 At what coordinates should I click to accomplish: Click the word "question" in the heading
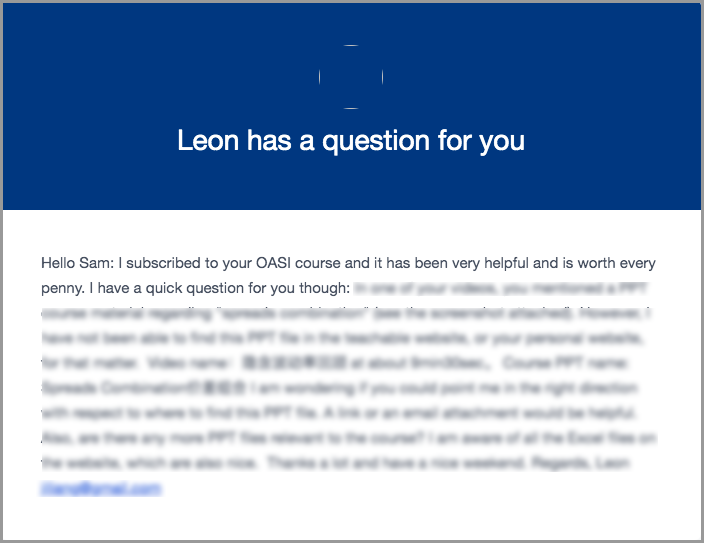tap(376, 141)
